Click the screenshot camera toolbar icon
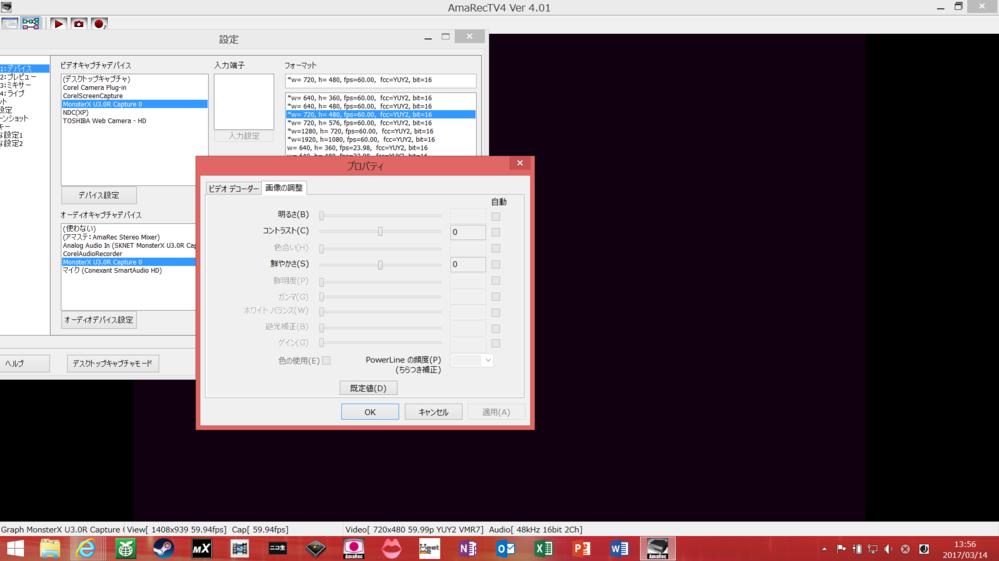 pyautogui.click(x=78, y=23)
